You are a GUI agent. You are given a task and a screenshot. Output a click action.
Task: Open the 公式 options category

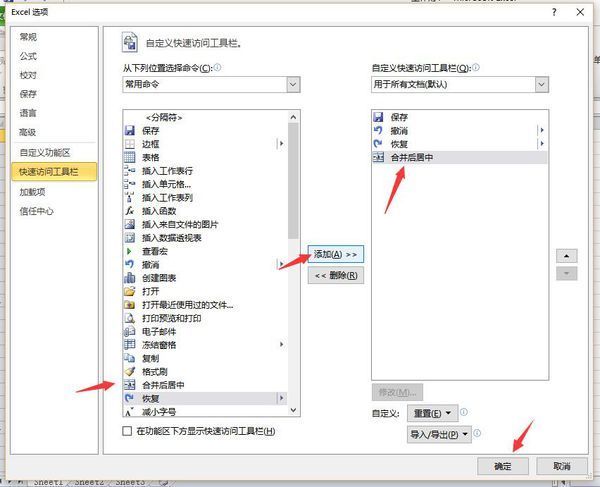point(28,56)
